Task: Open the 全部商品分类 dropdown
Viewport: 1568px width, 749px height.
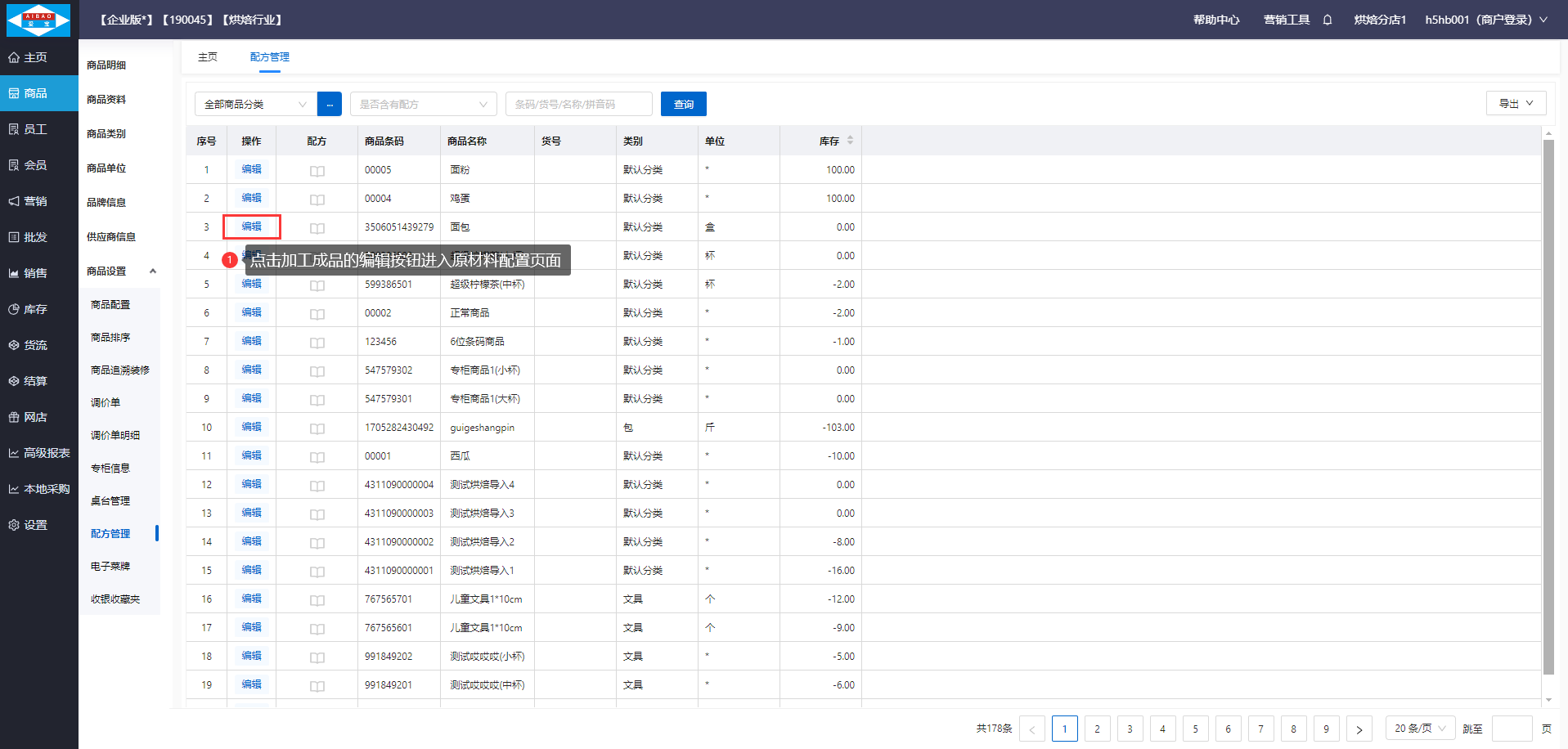Action: pyautogui.click(x=255, y=104)
